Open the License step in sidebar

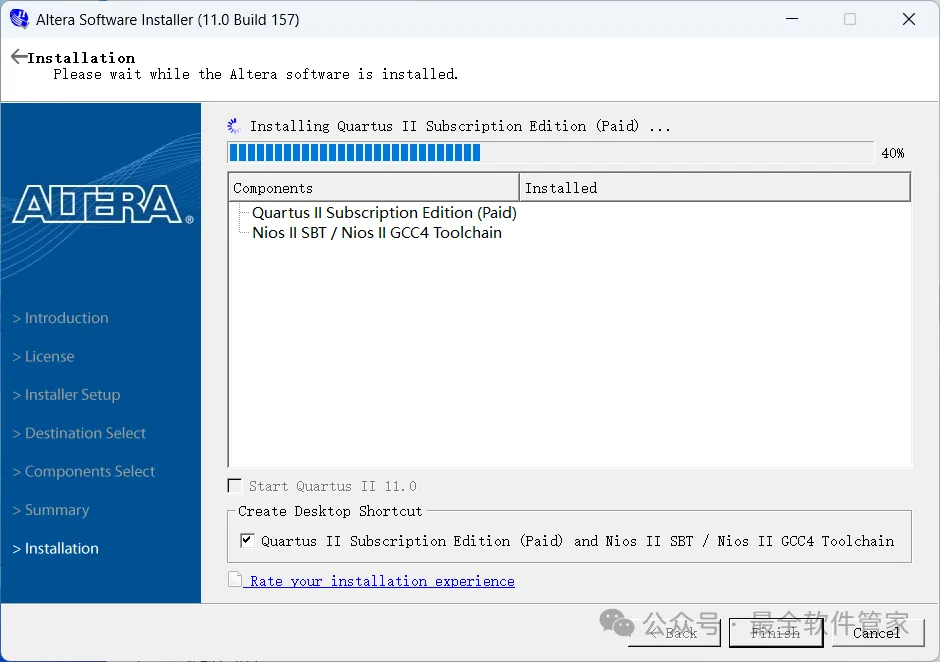[44, 356]
